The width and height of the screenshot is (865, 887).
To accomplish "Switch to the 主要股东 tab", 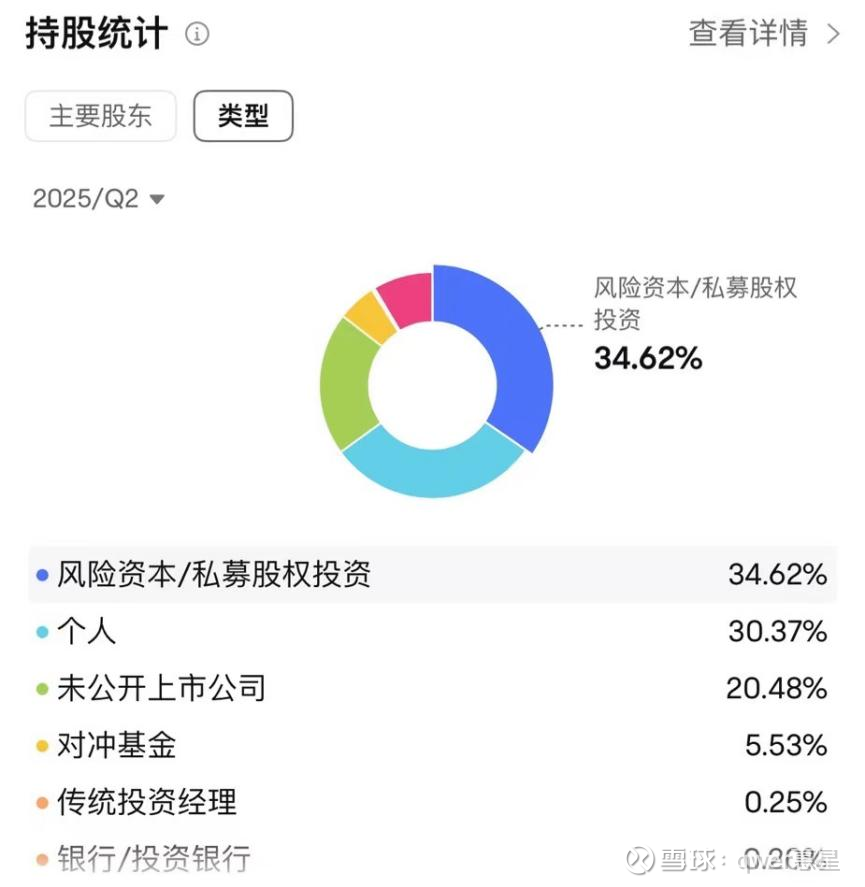I will (x=101, y=116).
